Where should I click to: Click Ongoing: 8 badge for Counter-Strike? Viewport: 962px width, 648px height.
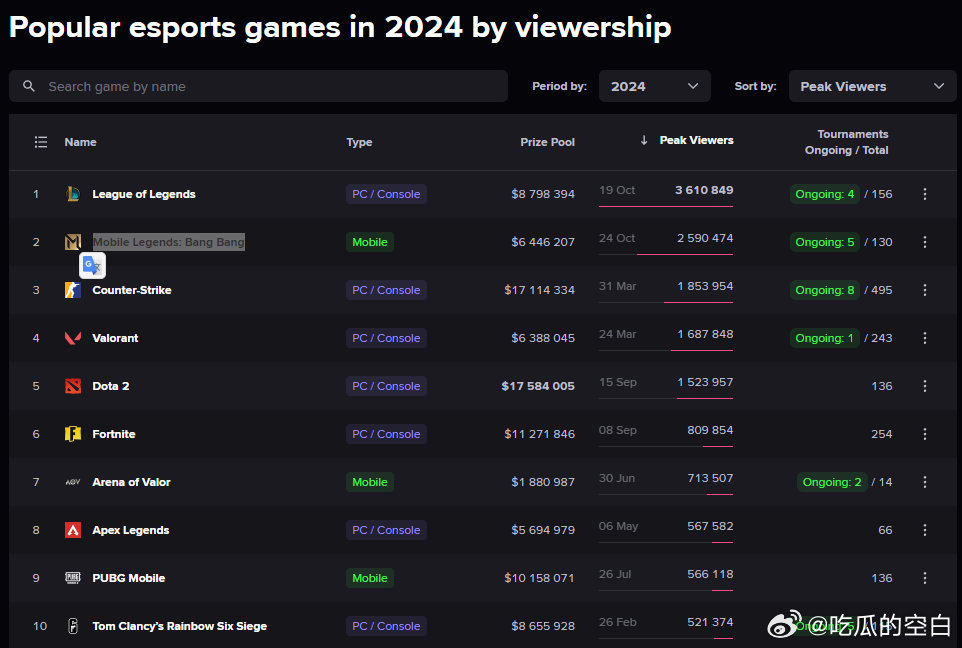click(x=824, y=290)
